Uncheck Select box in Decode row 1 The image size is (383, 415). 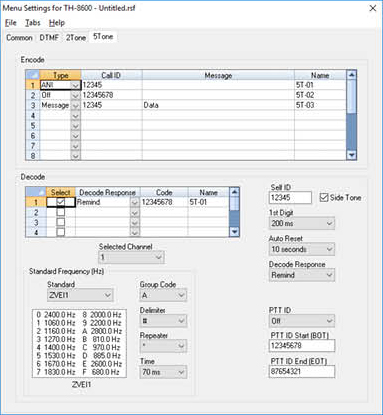click(61, 202)
